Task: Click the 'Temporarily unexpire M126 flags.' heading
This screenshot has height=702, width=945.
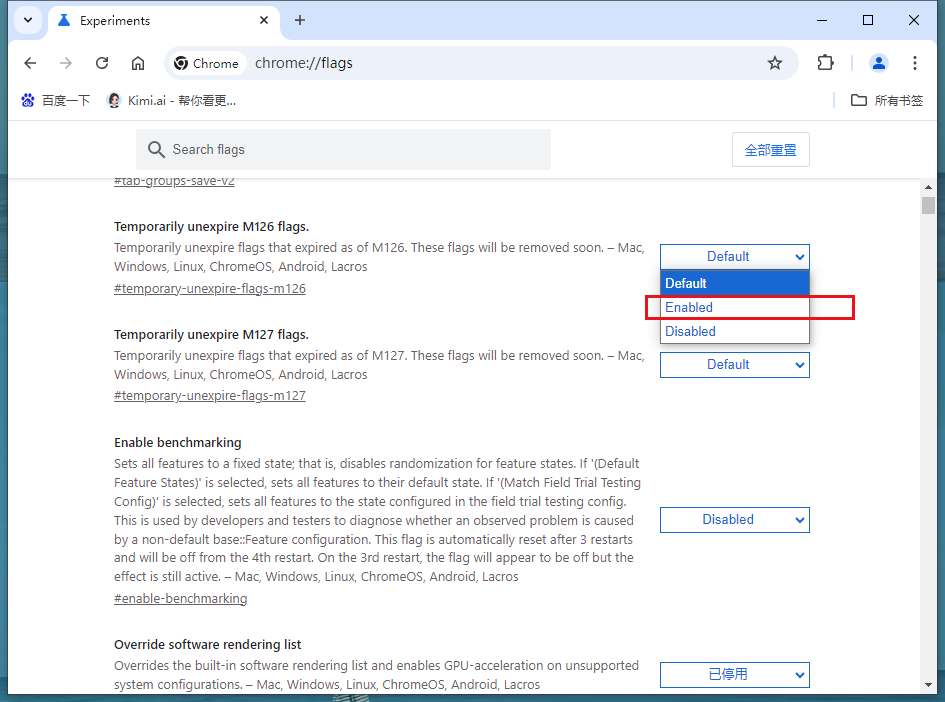Action: 212,227
